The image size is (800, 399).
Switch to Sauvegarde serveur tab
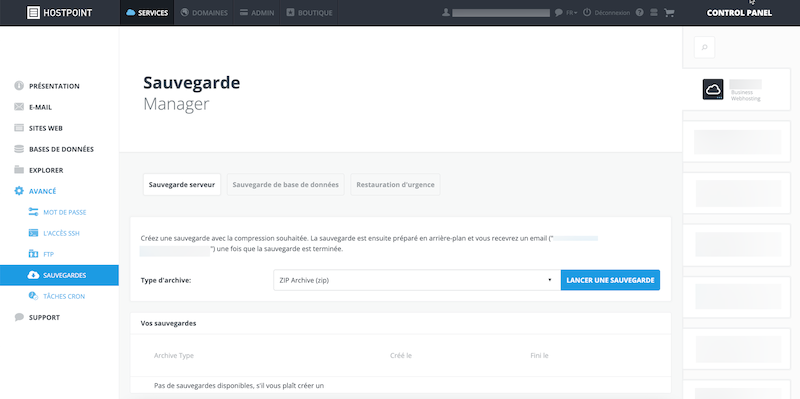tap(182, 185)
